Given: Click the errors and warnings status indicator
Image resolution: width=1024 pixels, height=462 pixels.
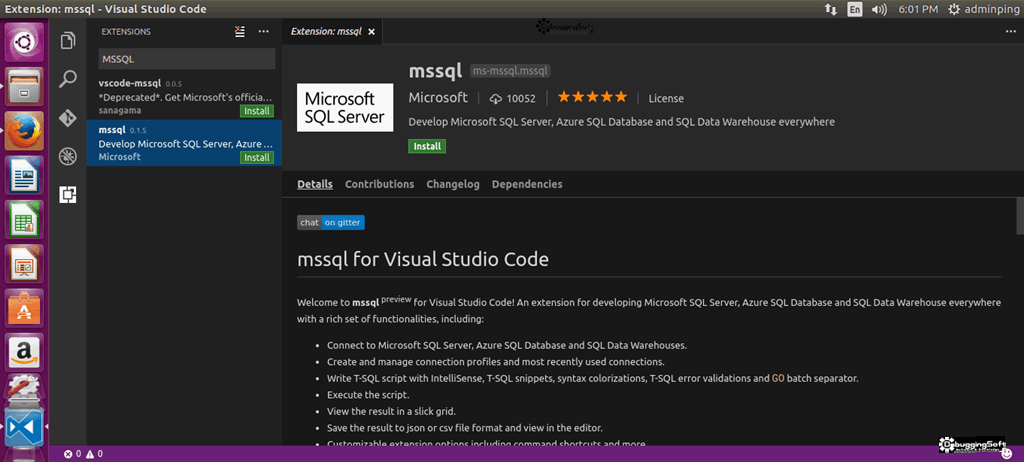Looking at the screenshot, I should 84,454.
